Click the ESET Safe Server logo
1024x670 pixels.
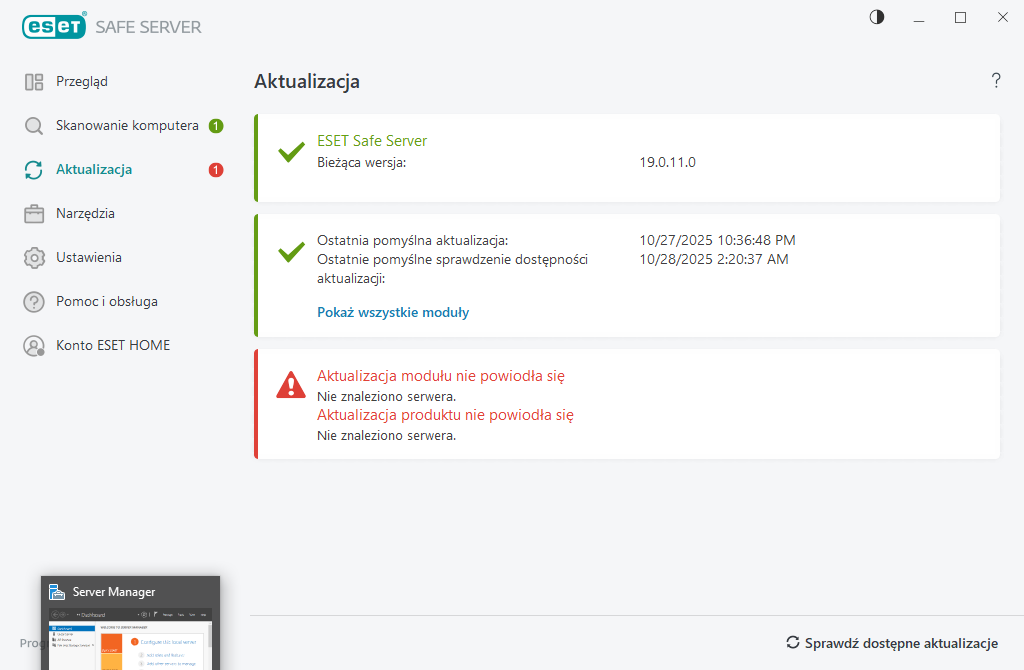coord(111,27)
